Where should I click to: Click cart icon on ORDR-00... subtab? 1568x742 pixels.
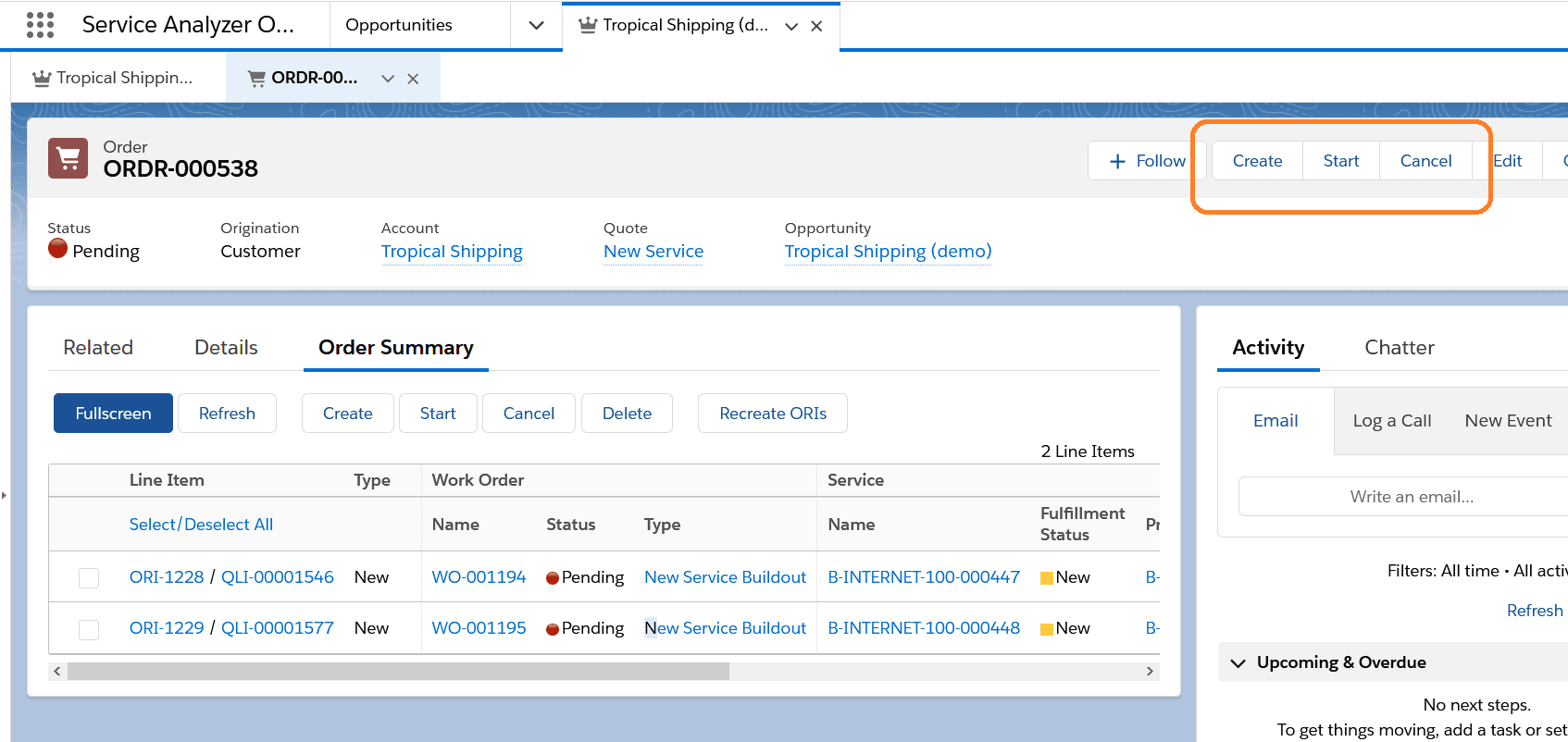tap(256, 78)
